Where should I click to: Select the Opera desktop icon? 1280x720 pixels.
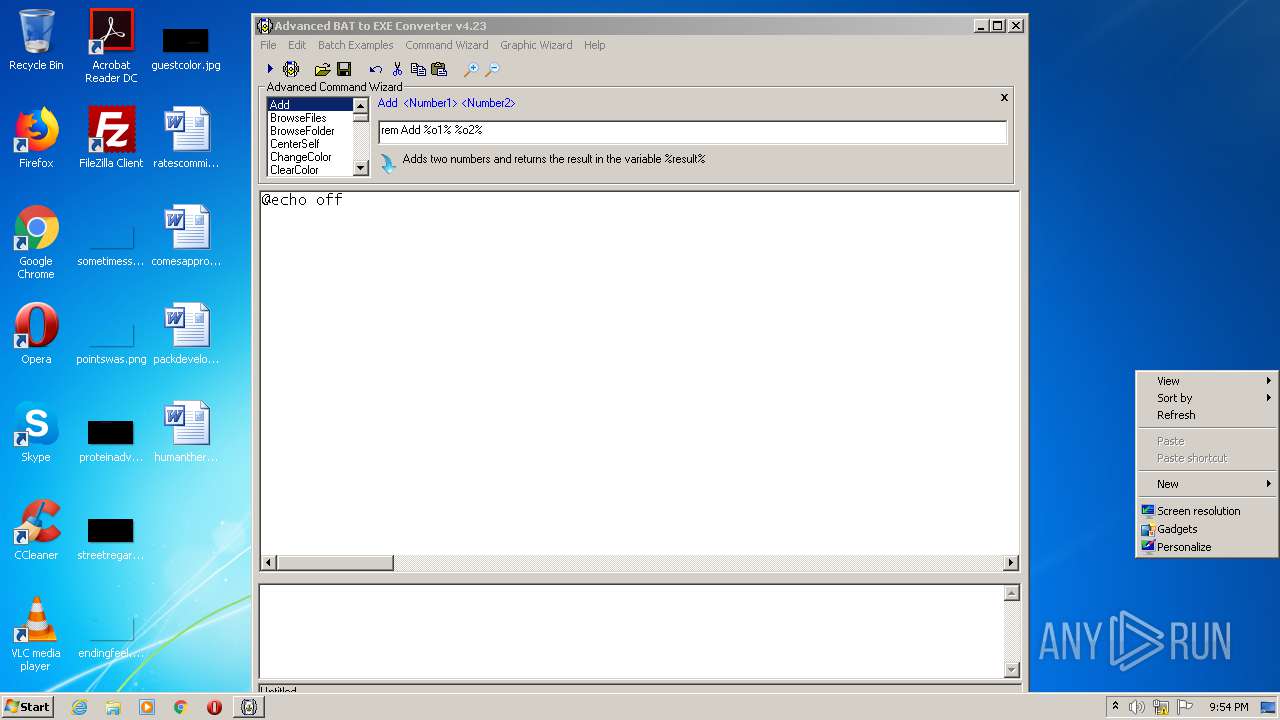pos(36,334)
